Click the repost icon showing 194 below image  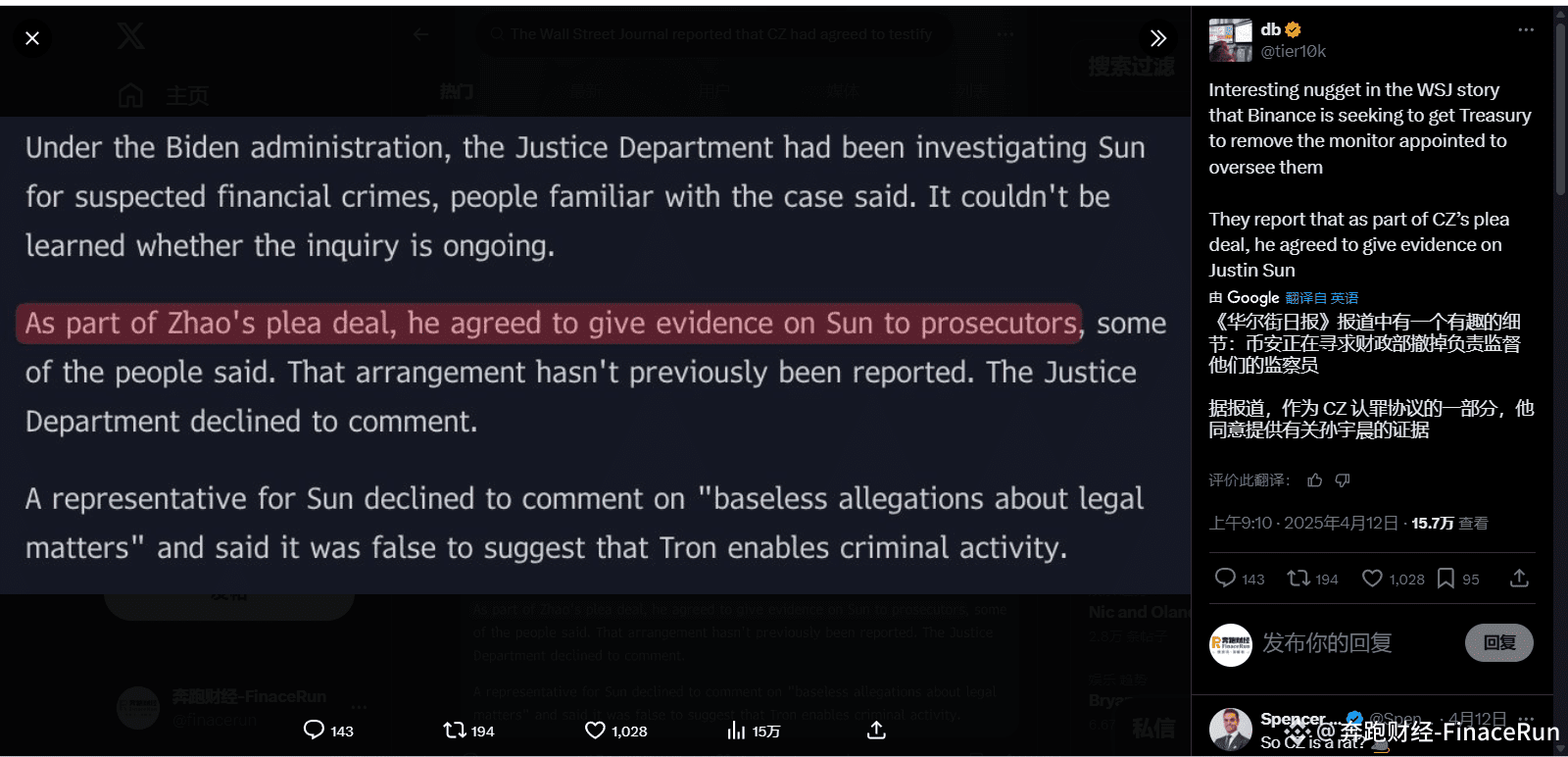454,730
